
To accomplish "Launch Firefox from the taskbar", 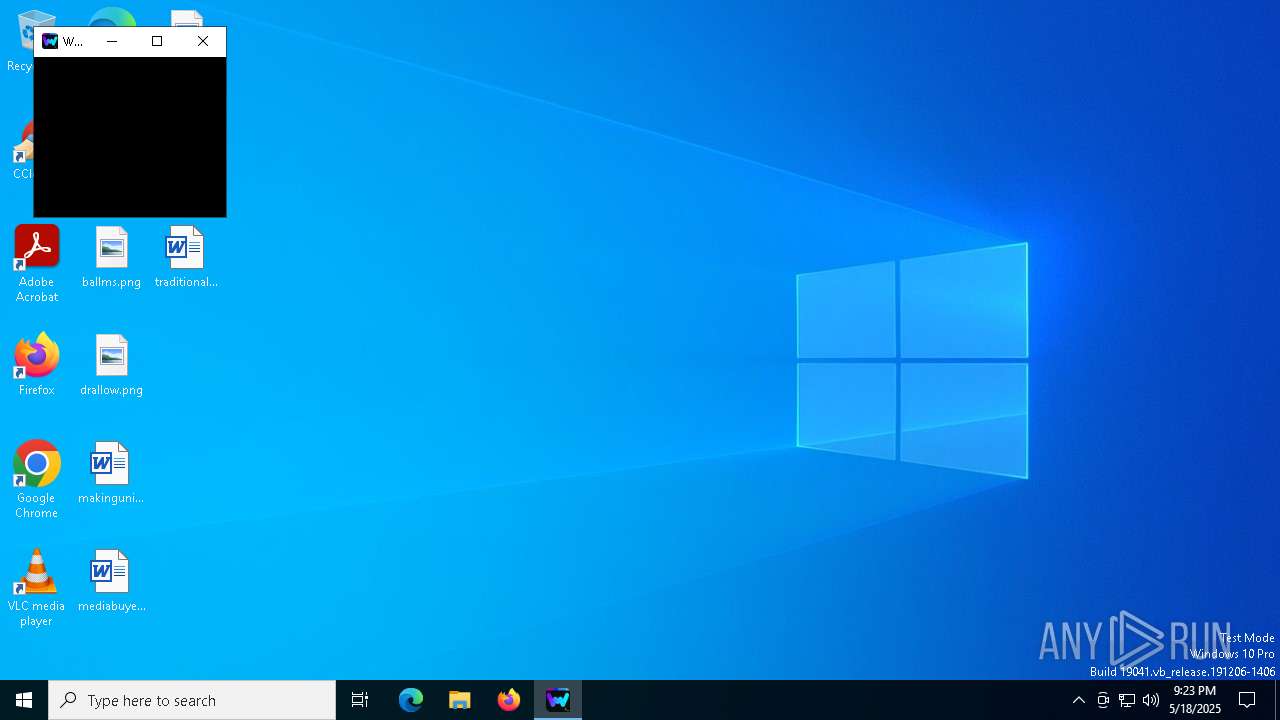I will tap(509, 700).
